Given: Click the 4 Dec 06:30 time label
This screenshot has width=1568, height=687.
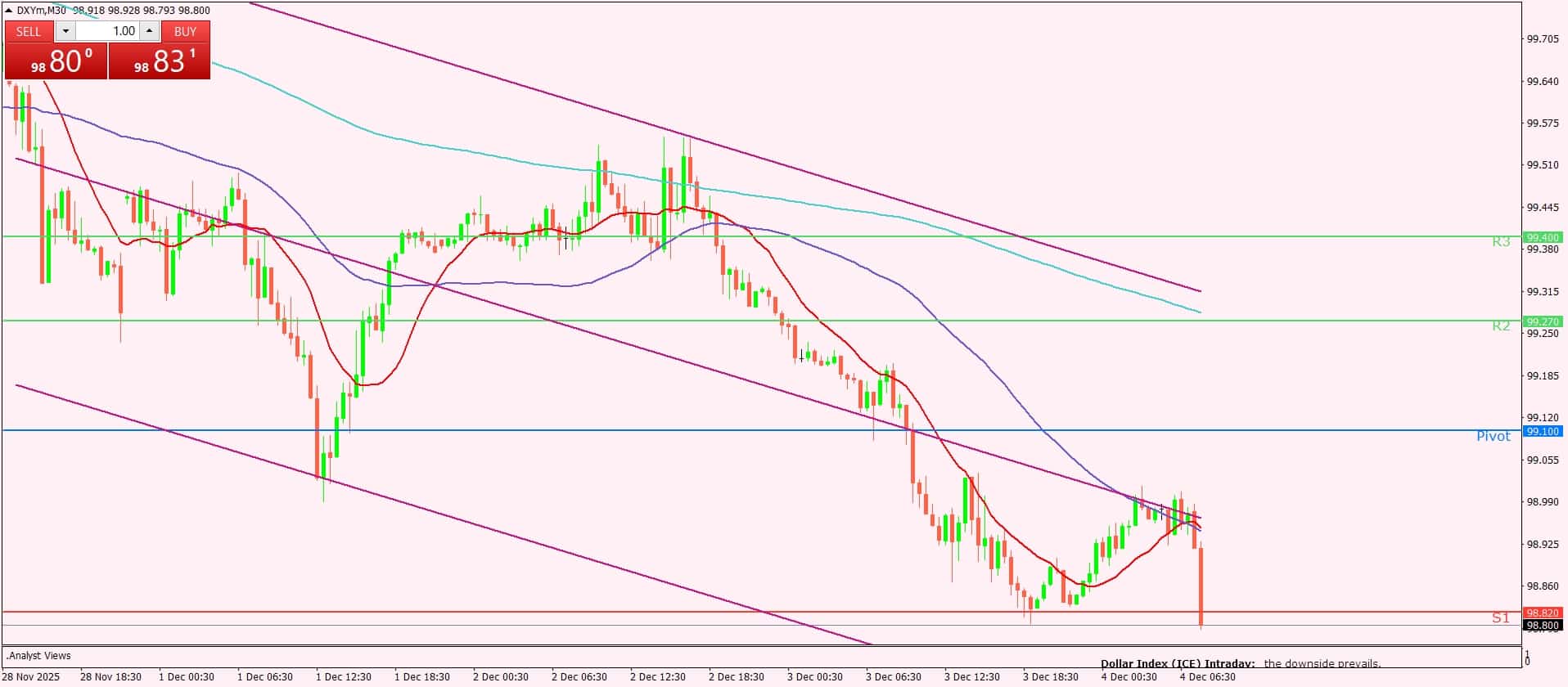Looking at the screenshot, I should (x=1208, y=677).
